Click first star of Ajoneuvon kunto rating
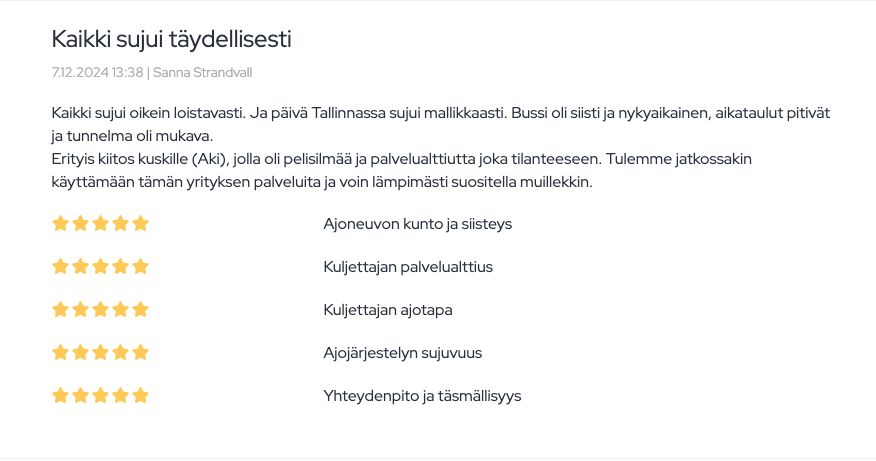The width and height of the screenshot is (876, 461). (60, 223)
